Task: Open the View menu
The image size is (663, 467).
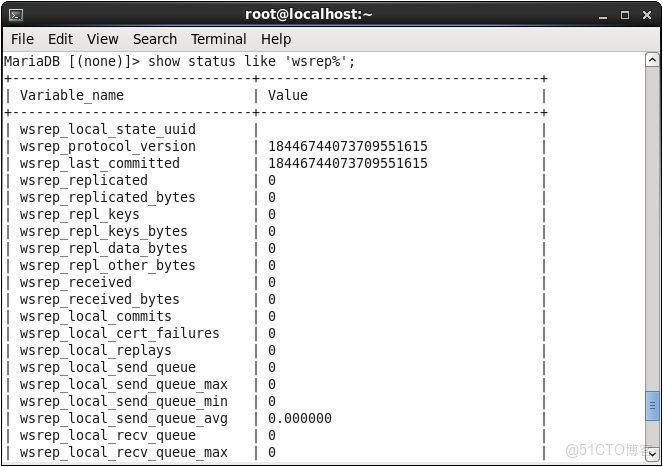Action: coord(102,39)
